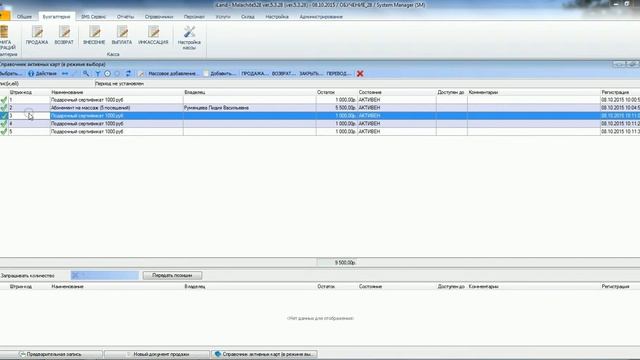This screenshot has height=360, width=640.
Task: Click ЗАКРЫТЬ in the cards toolbar
Action: click(311, 74)
